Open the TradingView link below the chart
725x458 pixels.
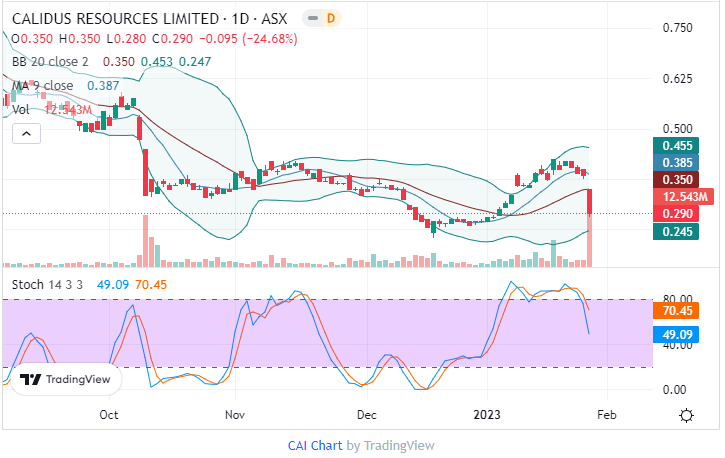[x=398, y=446]
